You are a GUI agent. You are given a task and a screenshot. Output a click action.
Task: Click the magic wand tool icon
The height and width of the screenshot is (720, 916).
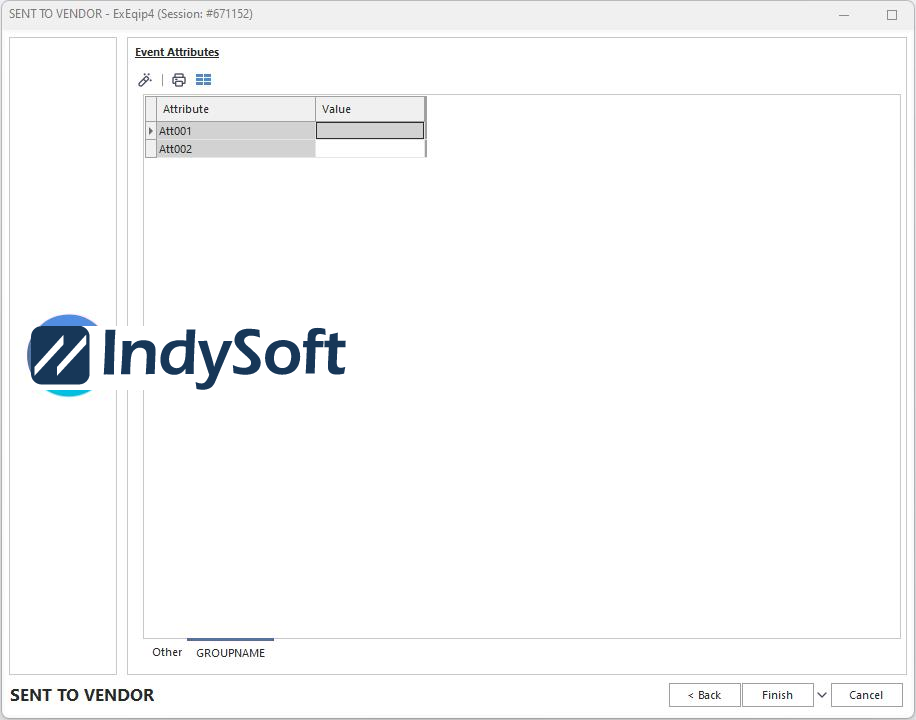(145, 79)
